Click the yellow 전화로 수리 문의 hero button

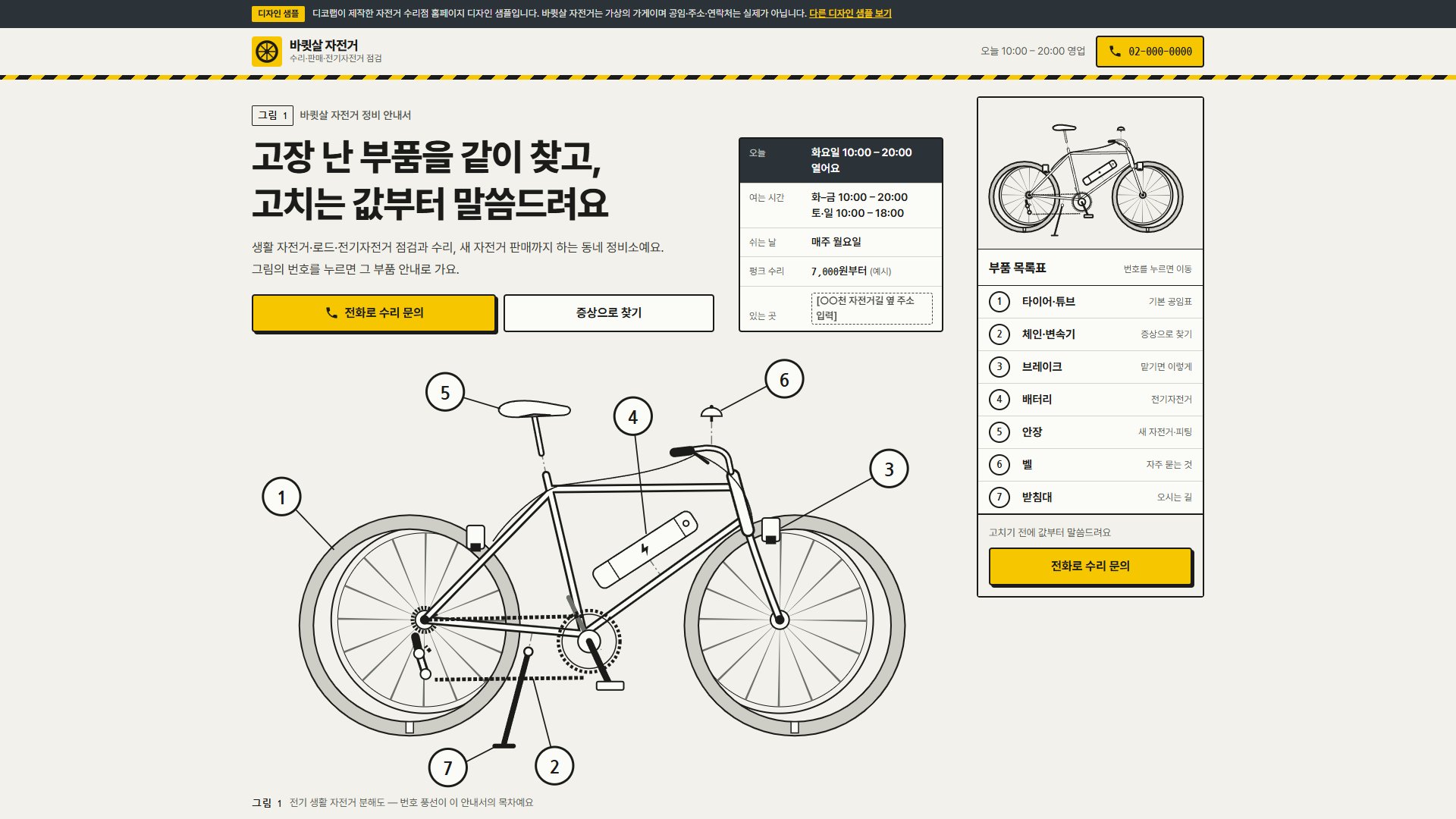click(374, 312)
